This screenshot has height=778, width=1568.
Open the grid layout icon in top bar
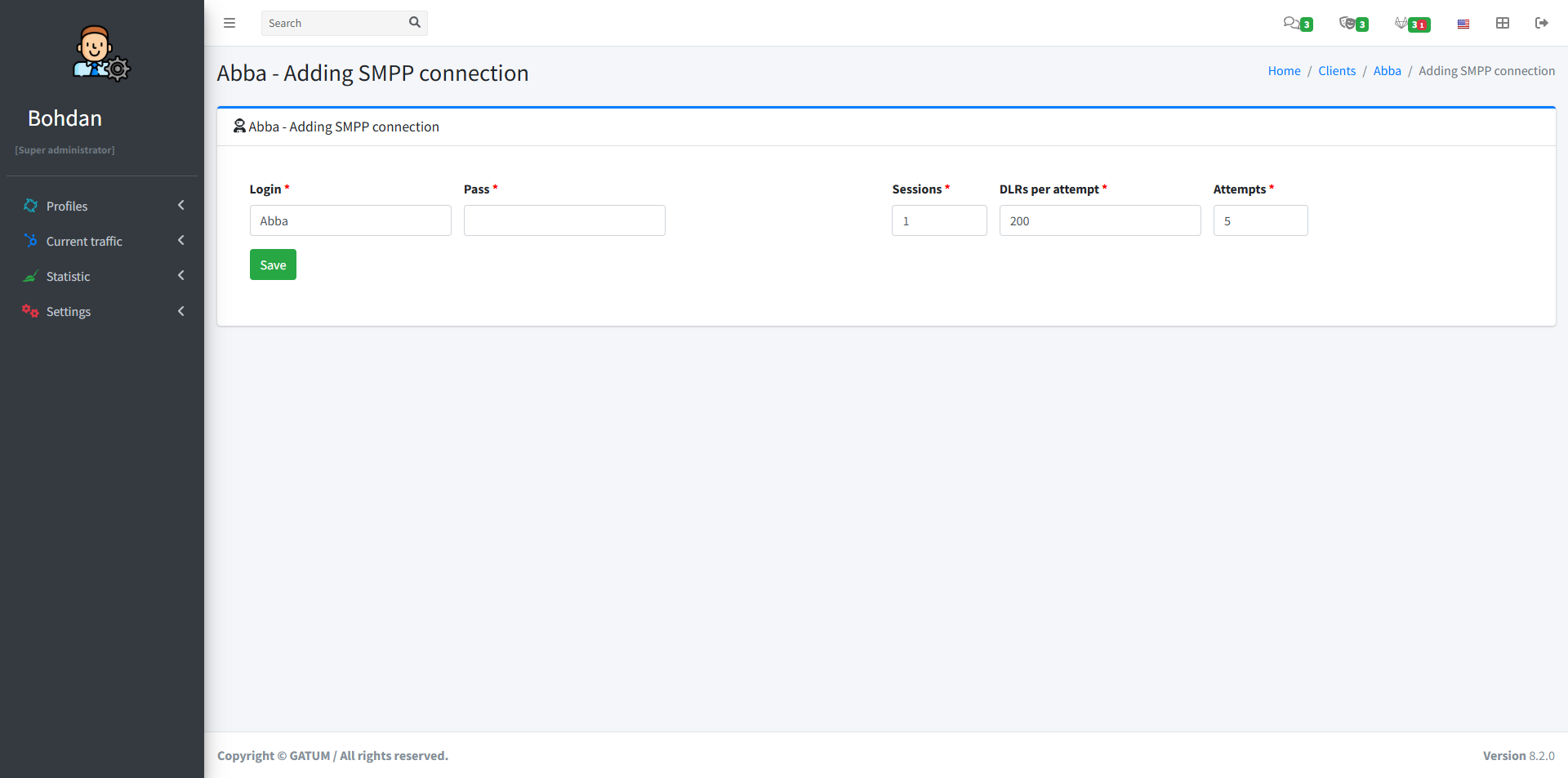1502,23
